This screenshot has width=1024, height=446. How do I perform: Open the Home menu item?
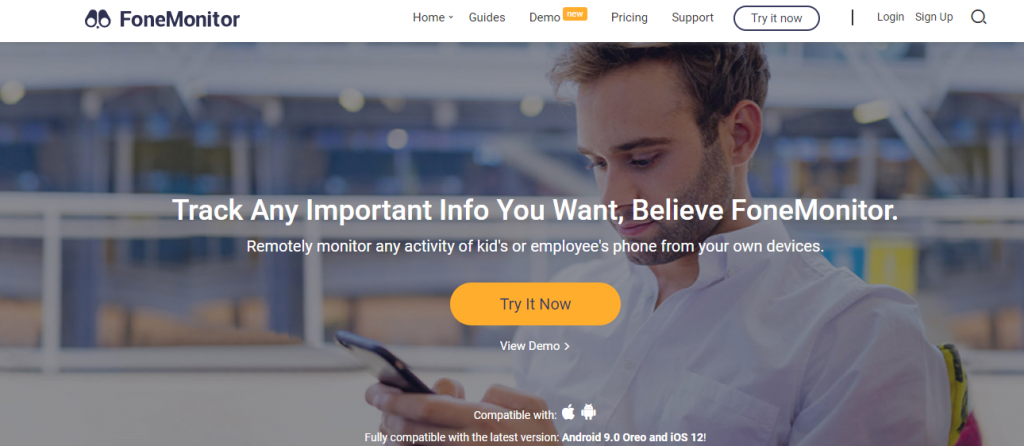[x=428, y=18]
